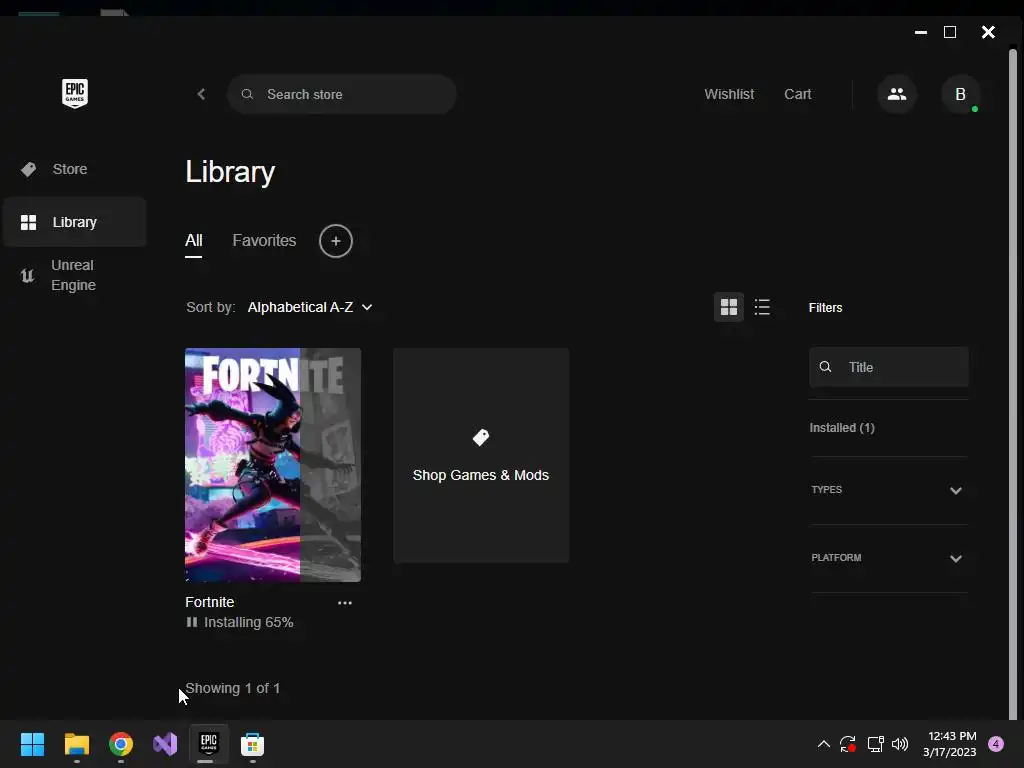Open File Explorer from the taskbar
This screenshot has width=1024, height=768.
point(76,744)
